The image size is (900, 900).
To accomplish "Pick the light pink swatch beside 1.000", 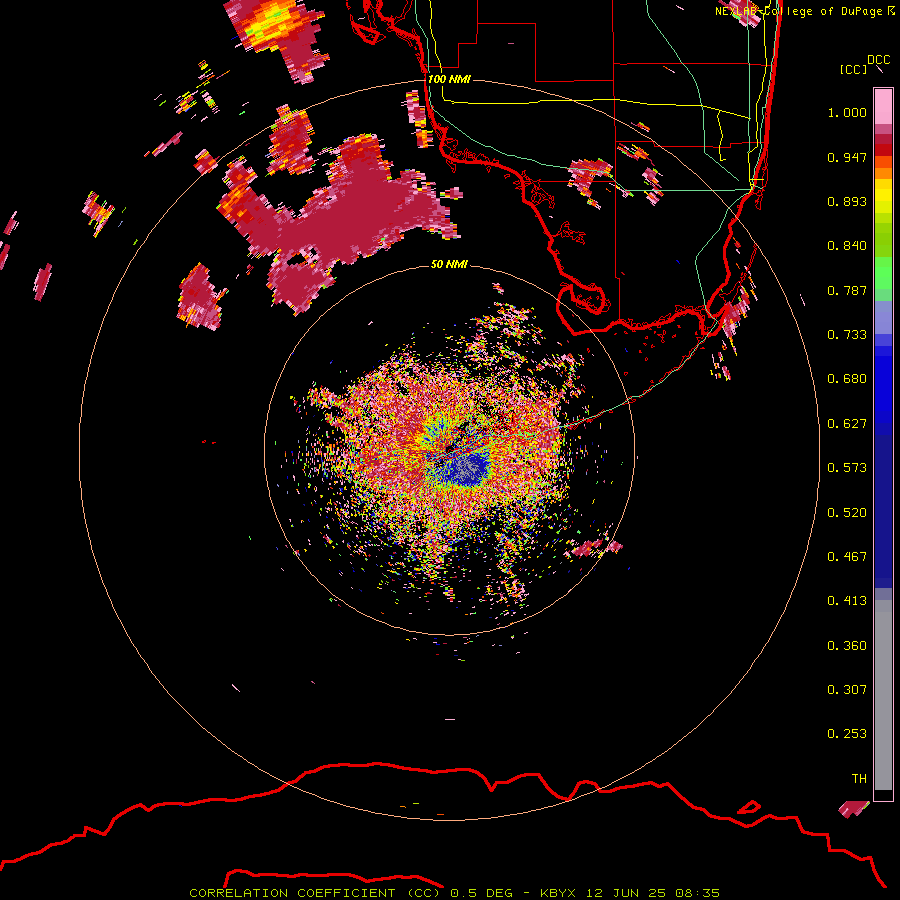I will [883, 107].
